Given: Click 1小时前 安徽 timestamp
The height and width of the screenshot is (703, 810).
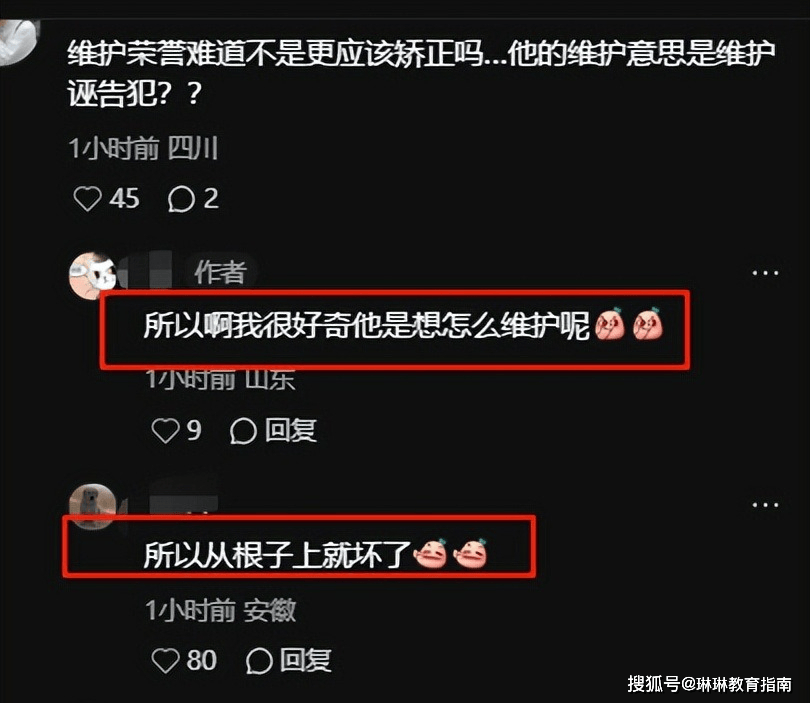Looking at the screenshot, I should tap(221, 611).
